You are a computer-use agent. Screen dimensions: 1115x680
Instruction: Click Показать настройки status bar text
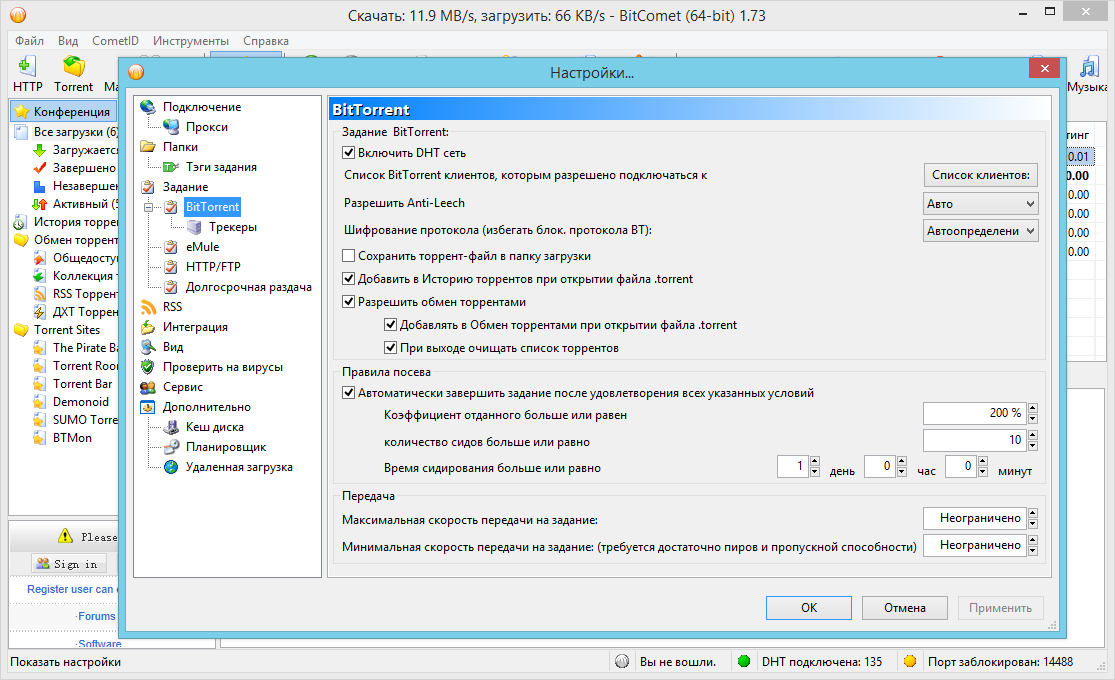(x=65, y=662)
